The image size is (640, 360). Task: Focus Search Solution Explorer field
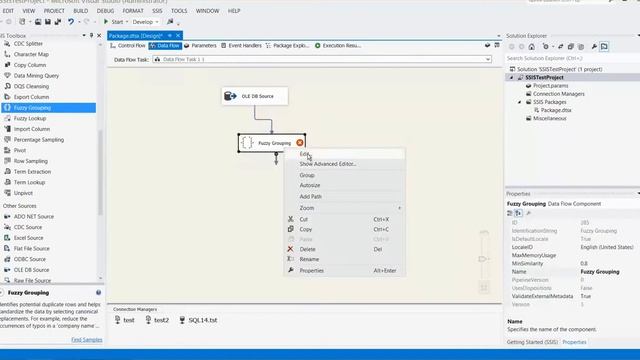[571, 58]
